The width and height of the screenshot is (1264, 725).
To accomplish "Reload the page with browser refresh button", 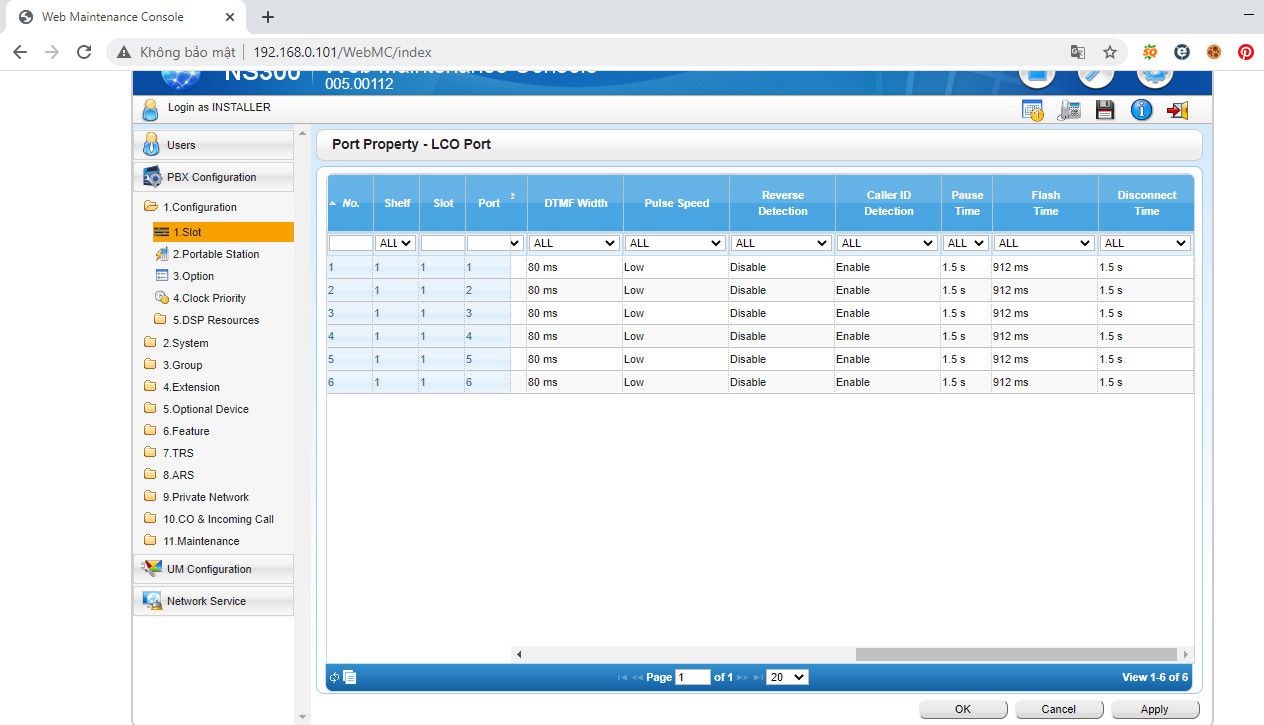I will point(84,52).
